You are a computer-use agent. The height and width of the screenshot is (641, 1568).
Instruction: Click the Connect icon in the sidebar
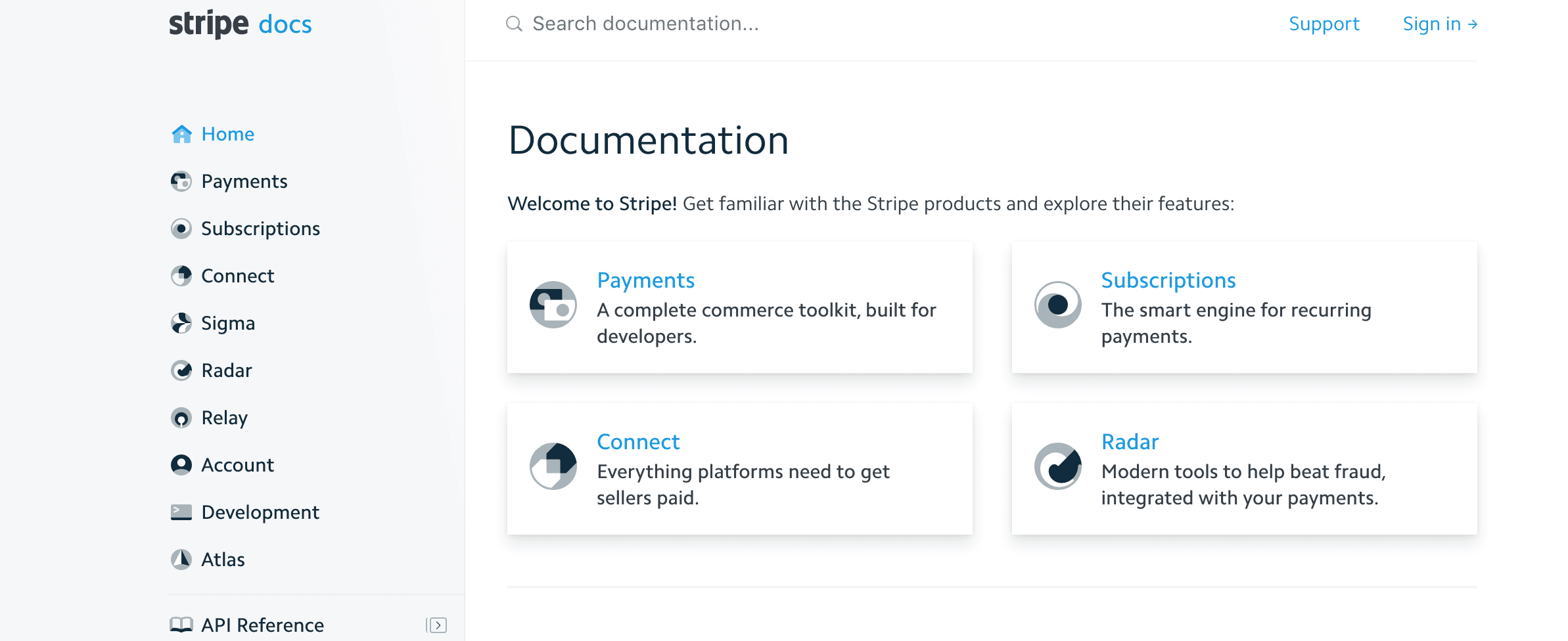pyautogui.click(x=181, y=276)
